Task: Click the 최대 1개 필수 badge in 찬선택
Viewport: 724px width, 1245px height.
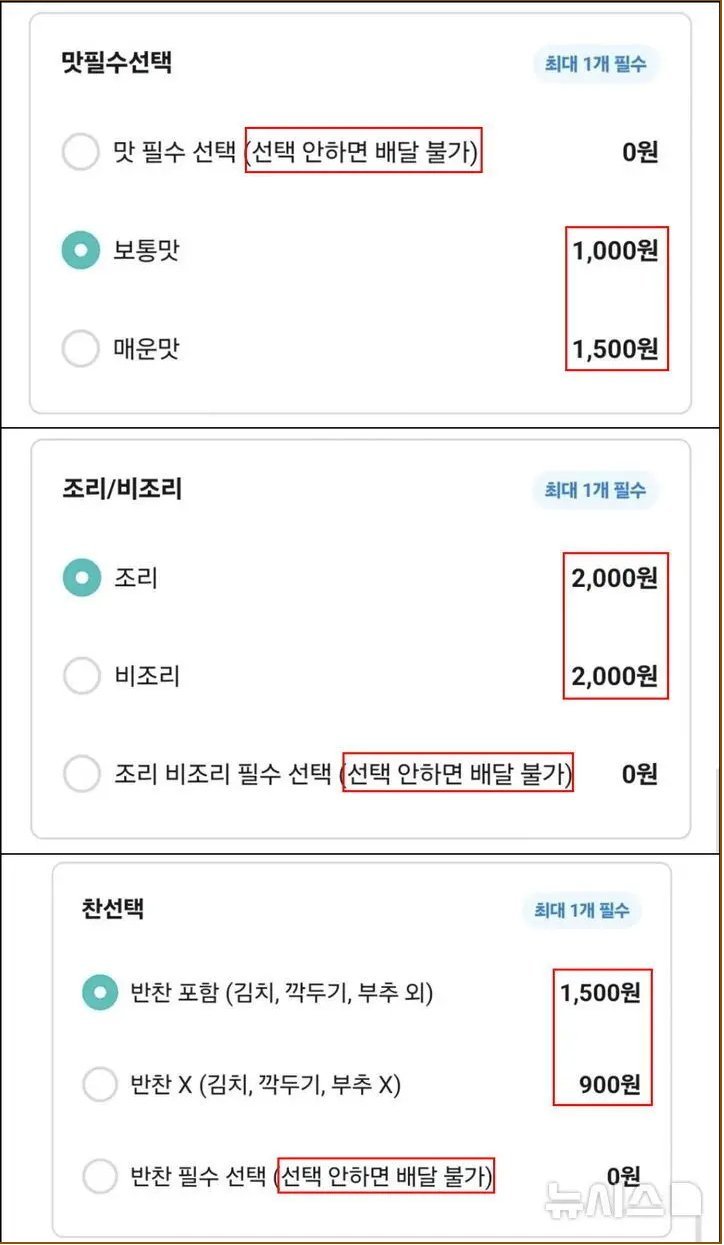Action: pos(581,910)
